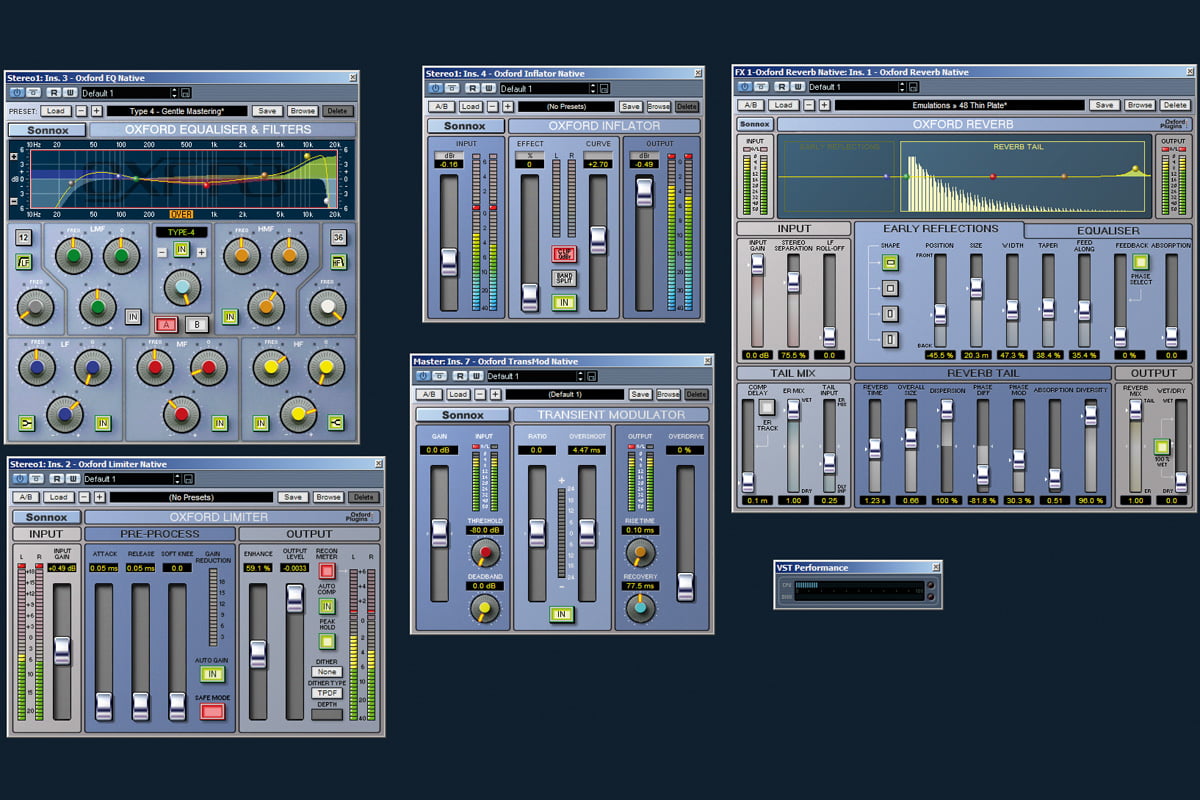1200x800 pixels.
Task: Click the TransMod Overdrive fader
Action: tap(685, 586)
